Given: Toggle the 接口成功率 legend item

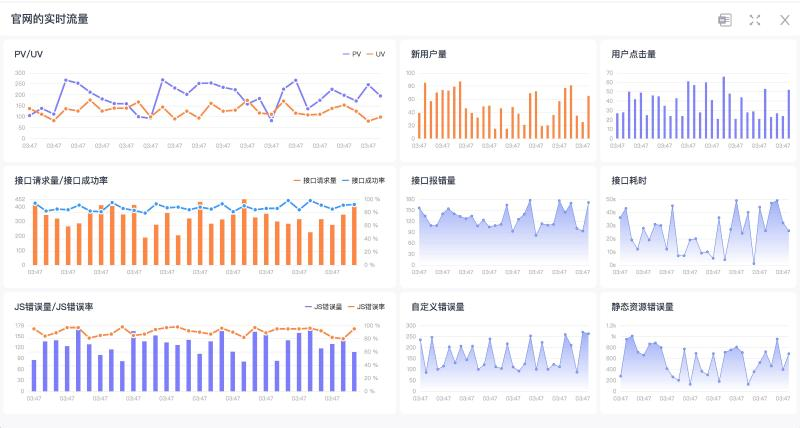Looking at the screenshot, I should [363, 181].
